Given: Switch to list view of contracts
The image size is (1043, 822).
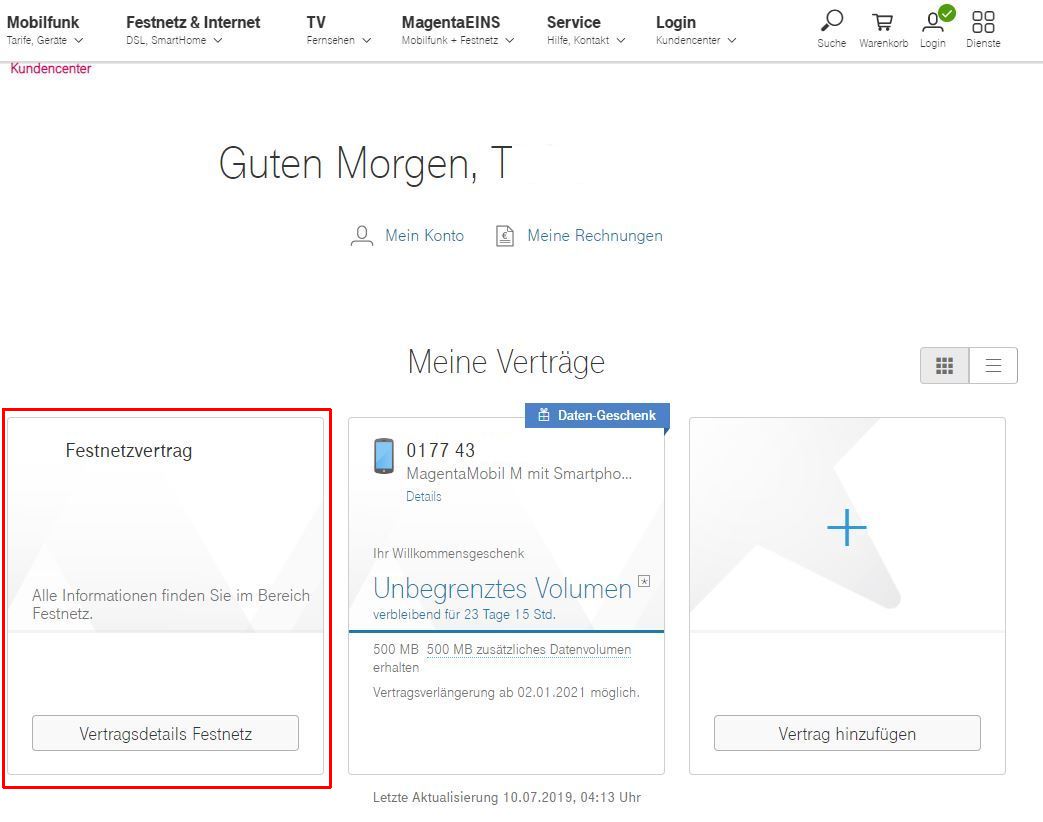Looking at the screenshot, I should [x=993, y=365].
